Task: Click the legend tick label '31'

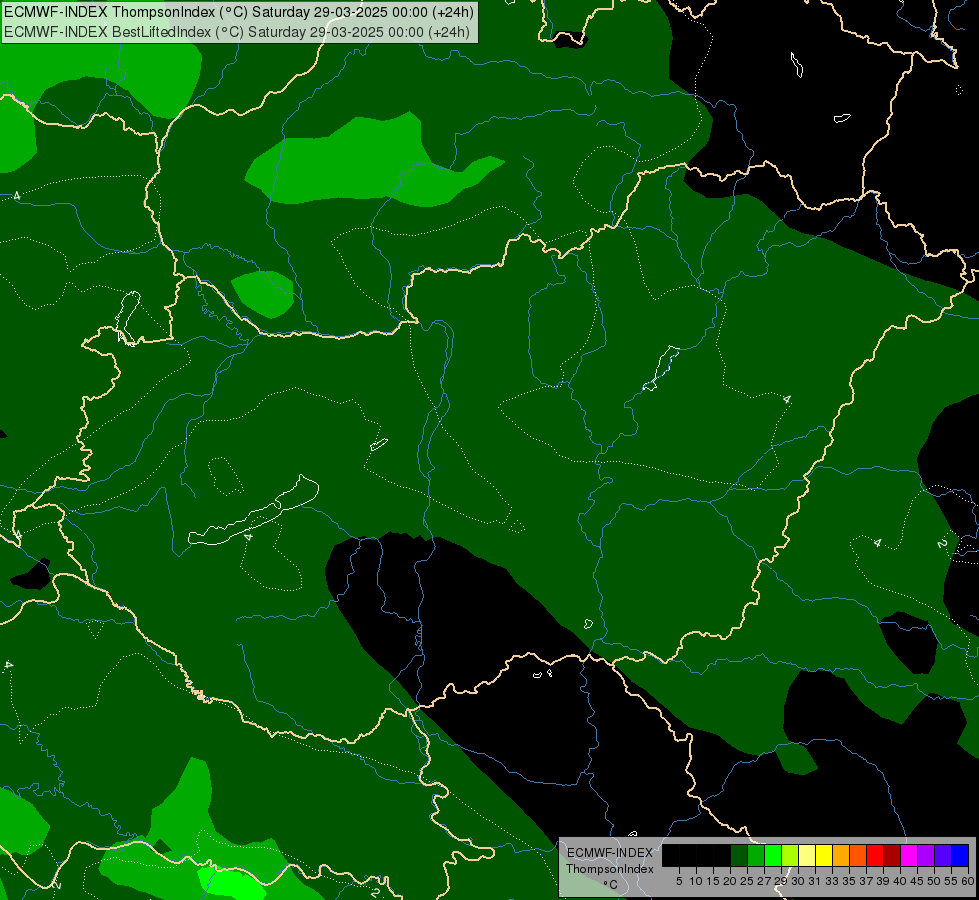Action: (815, 881)
